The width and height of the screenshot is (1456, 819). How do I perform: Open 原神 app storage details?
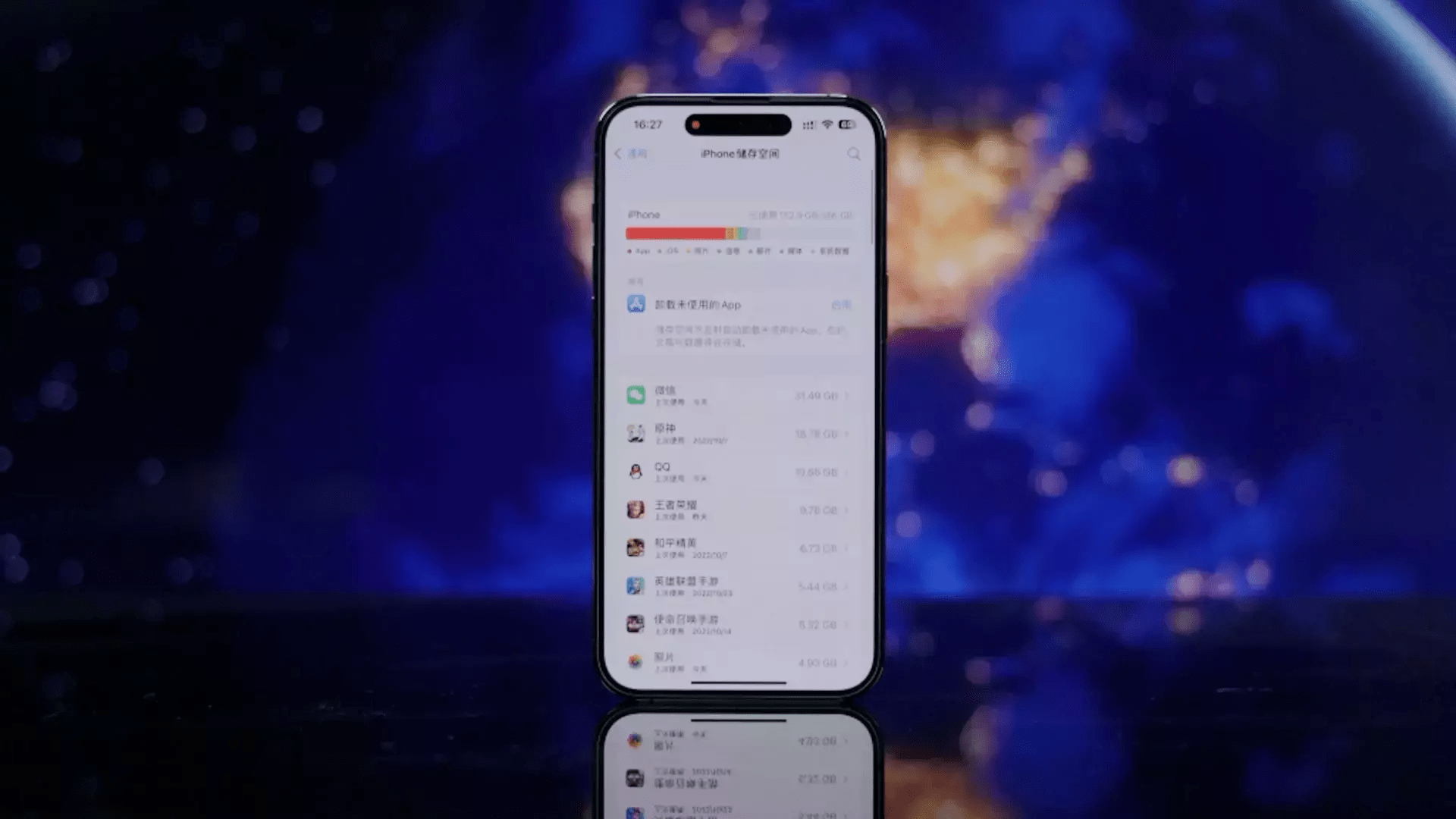click(738, 433)
